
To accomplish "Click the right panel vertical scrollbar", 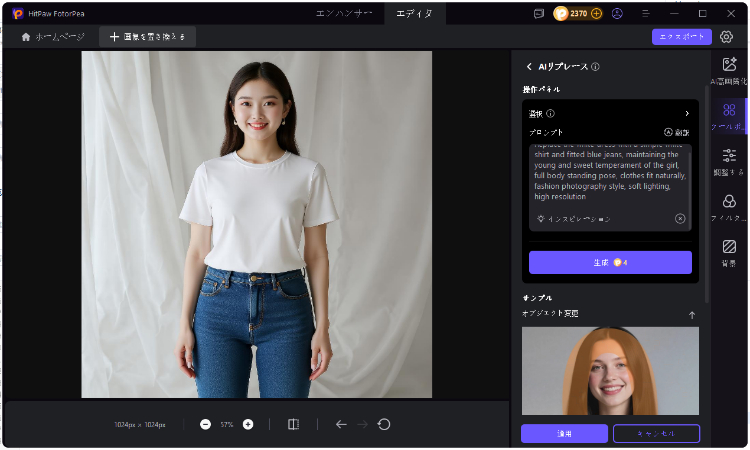I will (706, 194).
